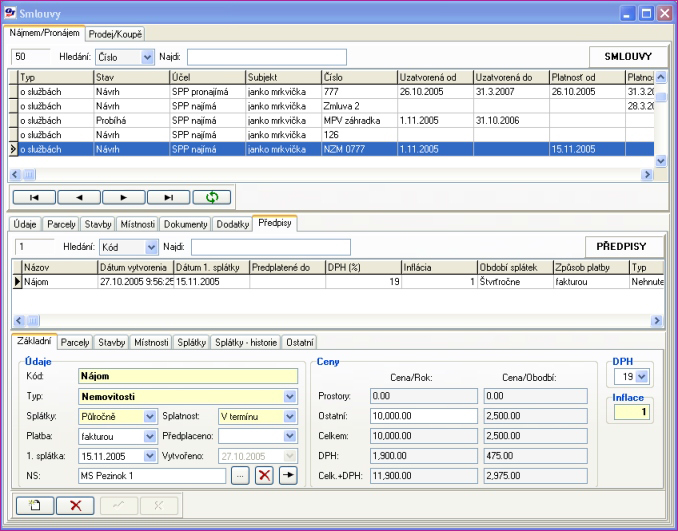The image size is (678, 531).
Task: Sort contracts by Stav column header
Action: pyautogui.click(x=131, y=77)
